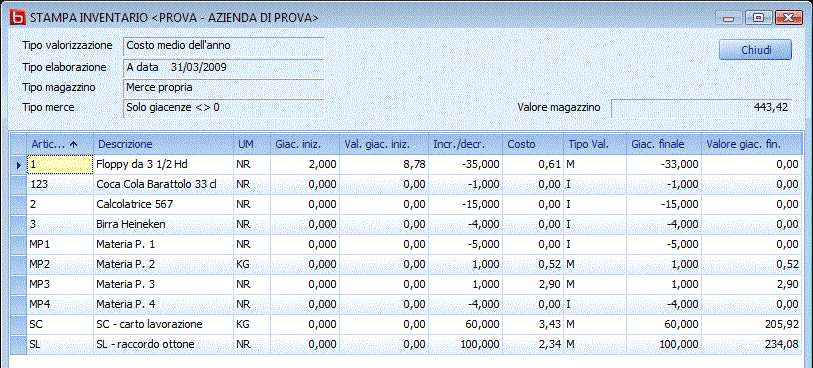
Task: Select the 'Birra Heineken' cell
Action: tap(163, 224)
